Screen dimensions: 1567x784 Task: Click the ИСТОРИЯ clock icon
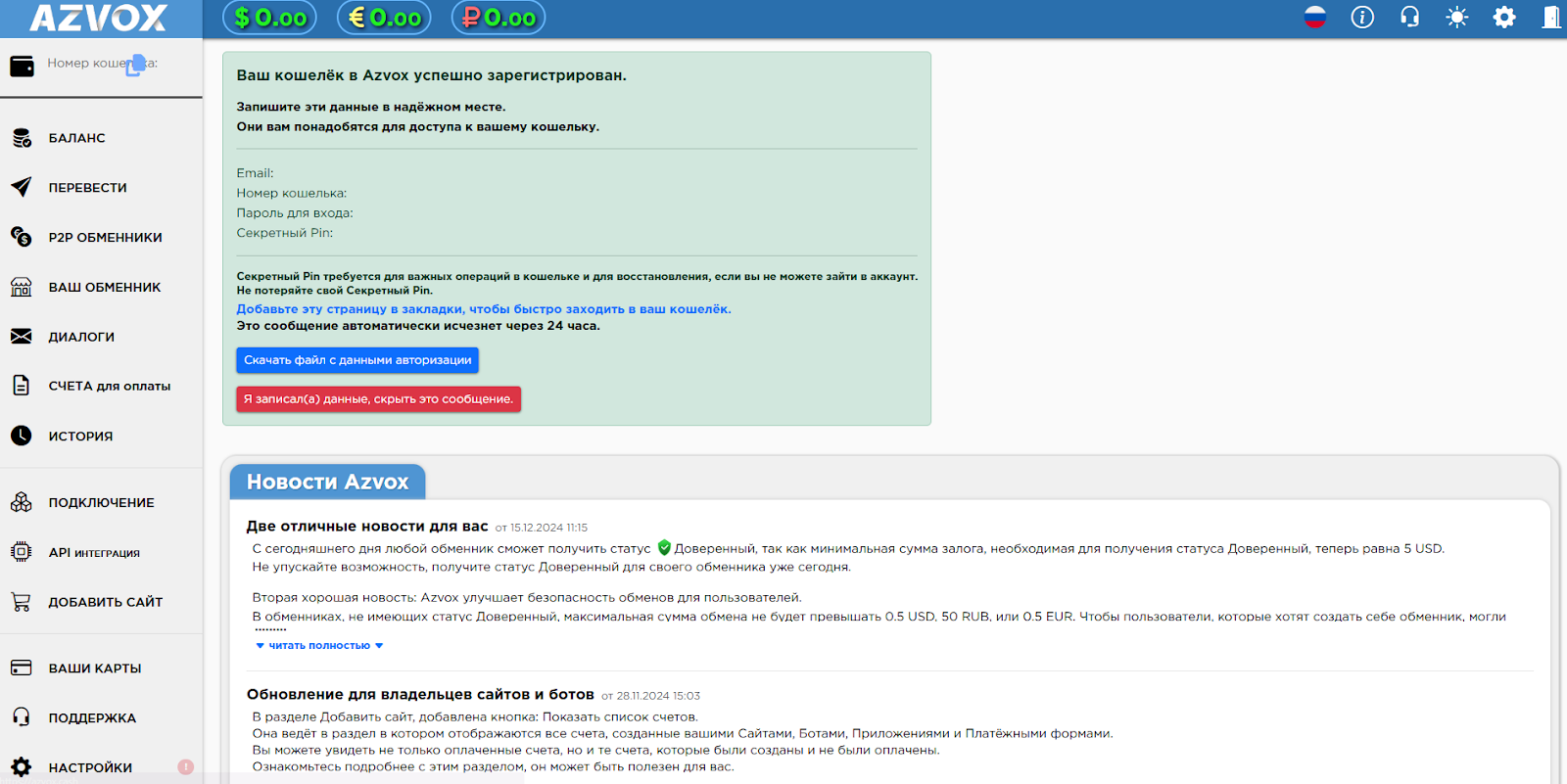point(22,436)
